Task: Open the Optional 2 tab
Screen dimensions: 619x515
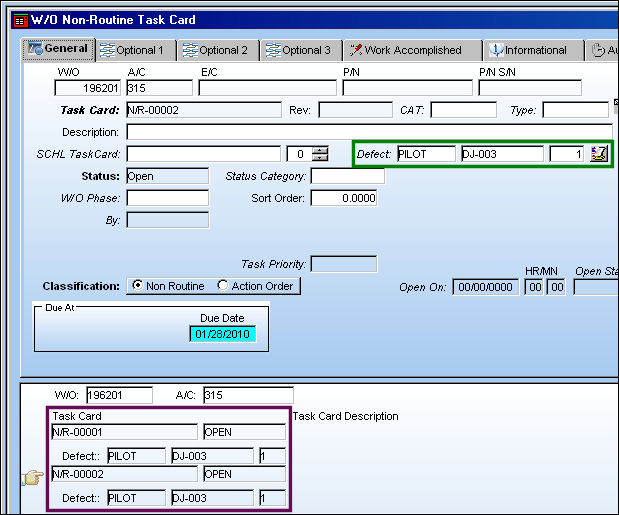Action: click(x=218, y=51)
